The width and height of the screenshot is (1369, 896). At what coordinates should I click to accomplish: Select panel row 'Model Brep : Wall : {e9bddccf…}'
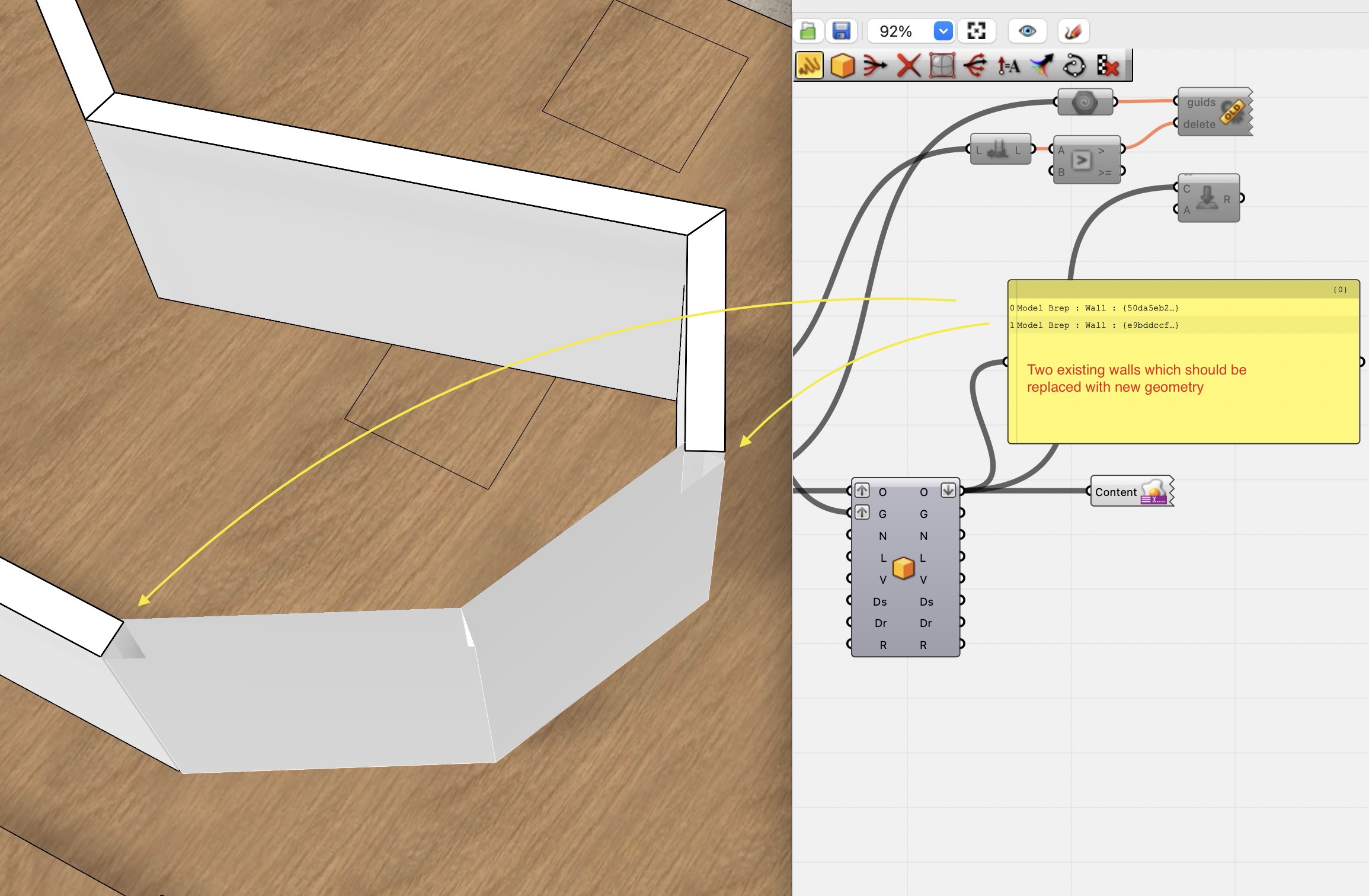click(x=1184, y=325)
